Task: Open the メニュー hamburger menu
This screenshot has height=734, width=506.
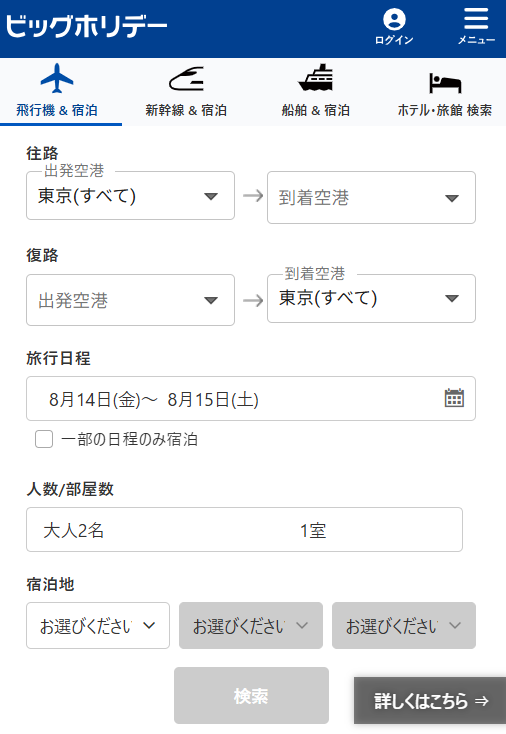Action: point(476,20)
